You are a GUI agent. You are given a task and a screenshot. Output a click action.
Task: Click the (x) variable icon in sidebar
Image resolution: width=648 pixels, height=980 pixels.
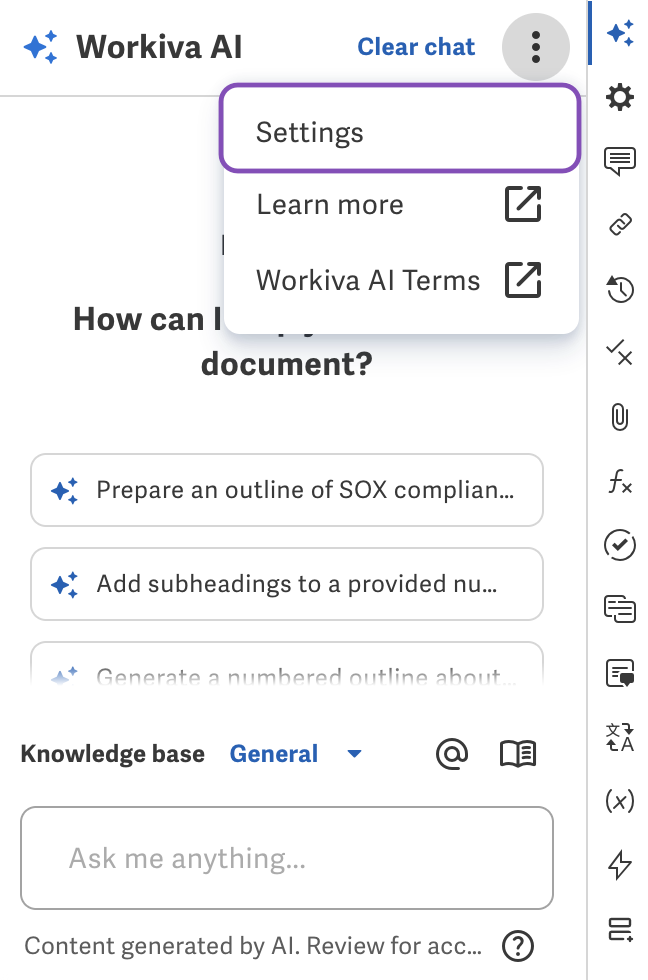620,801
